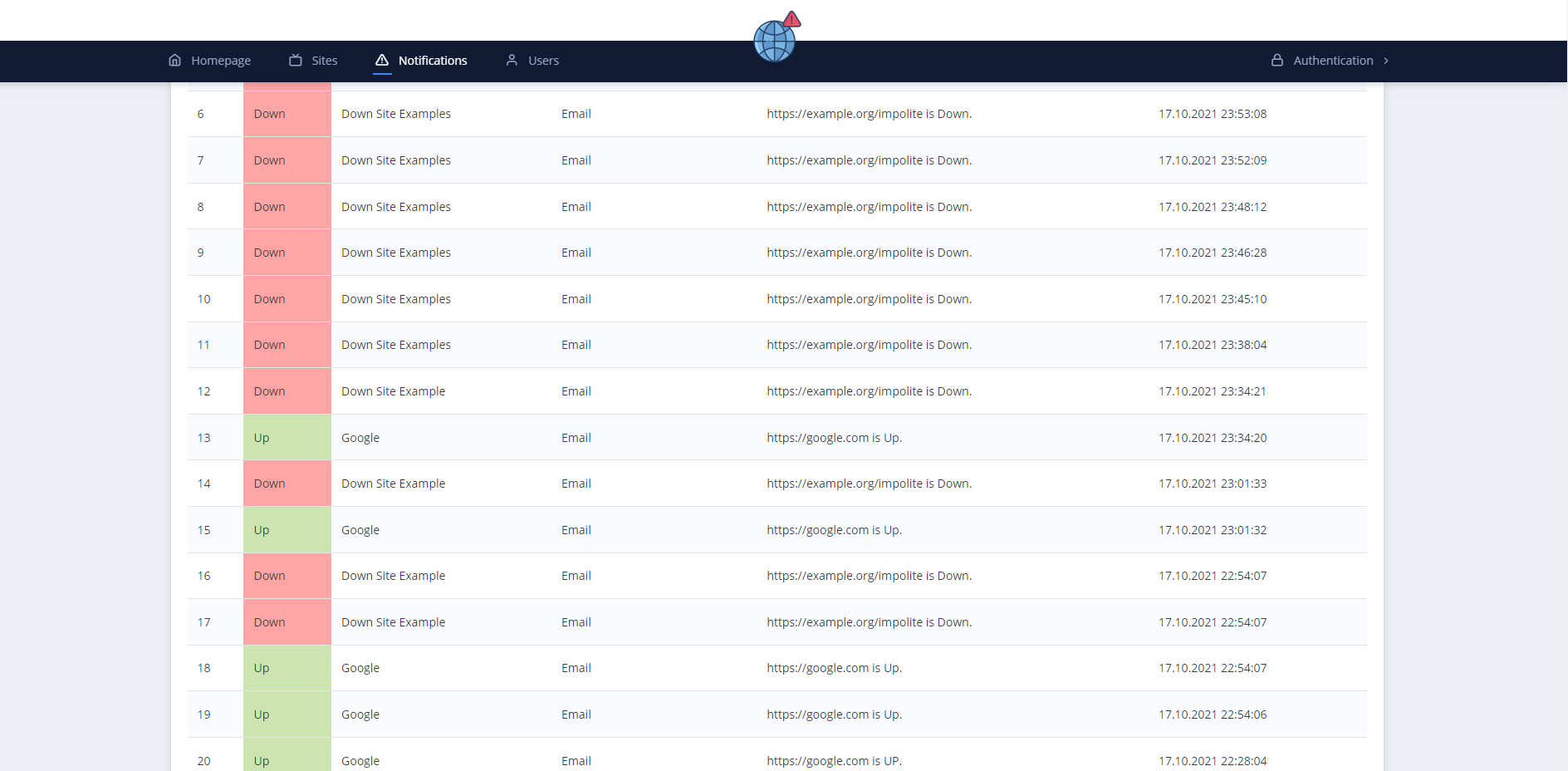This screenshot has width=1568, height=771.
Task: Select the padlock icon beside Authentication
Action: (1276, 60)
